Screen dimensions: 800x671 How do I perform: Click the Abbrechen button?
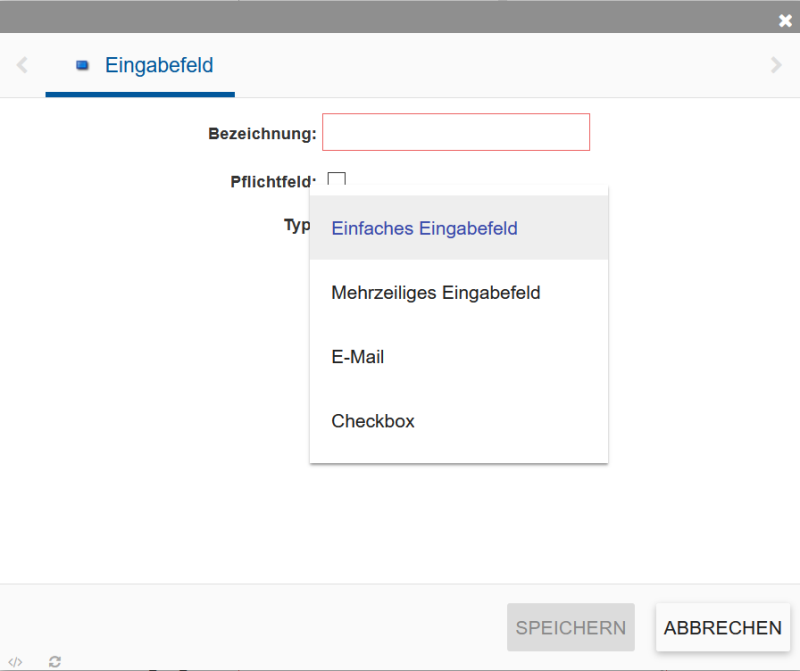pos(722,627)
